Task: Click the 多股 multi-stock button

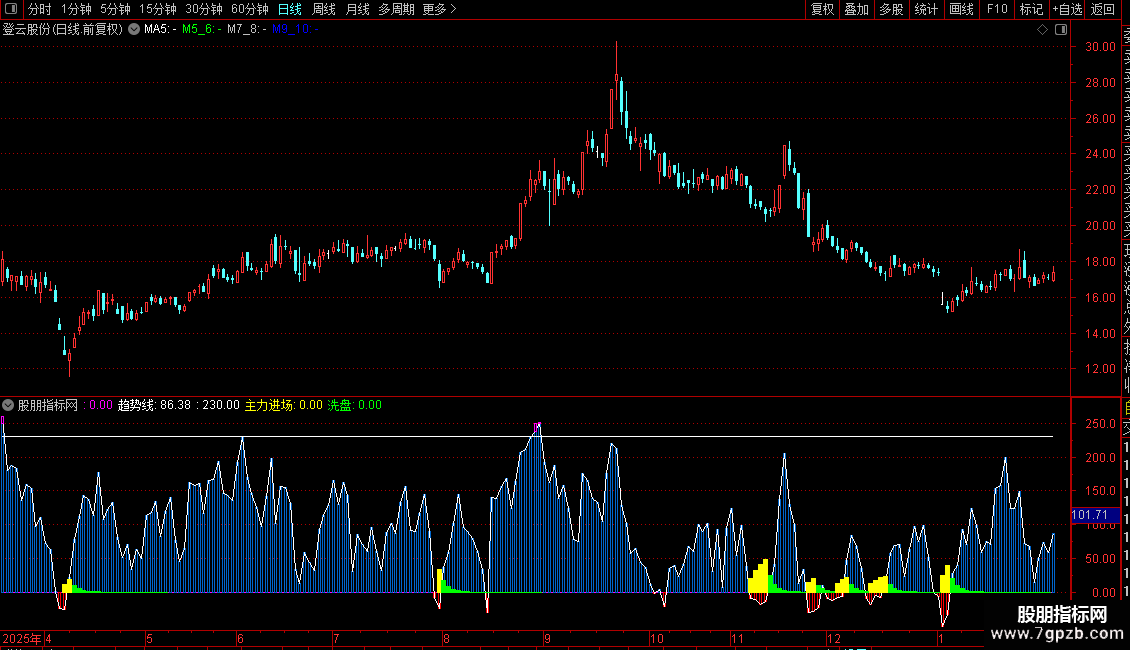Action: pyautogui.click(x=891, y=9)
